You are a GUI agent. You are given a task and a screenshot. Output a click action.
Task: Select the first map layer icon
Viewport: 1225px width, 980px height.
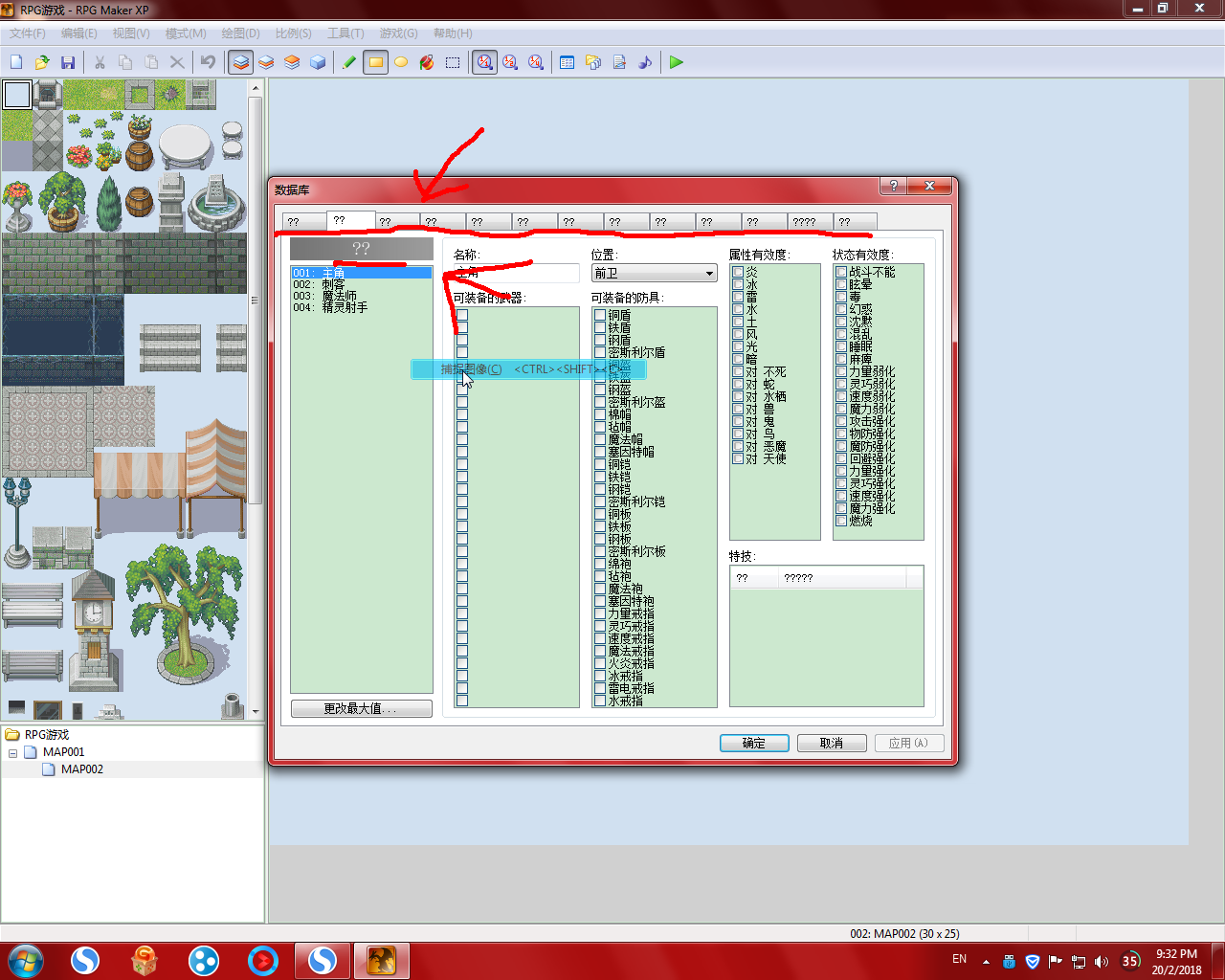click(x=241, y=62)
